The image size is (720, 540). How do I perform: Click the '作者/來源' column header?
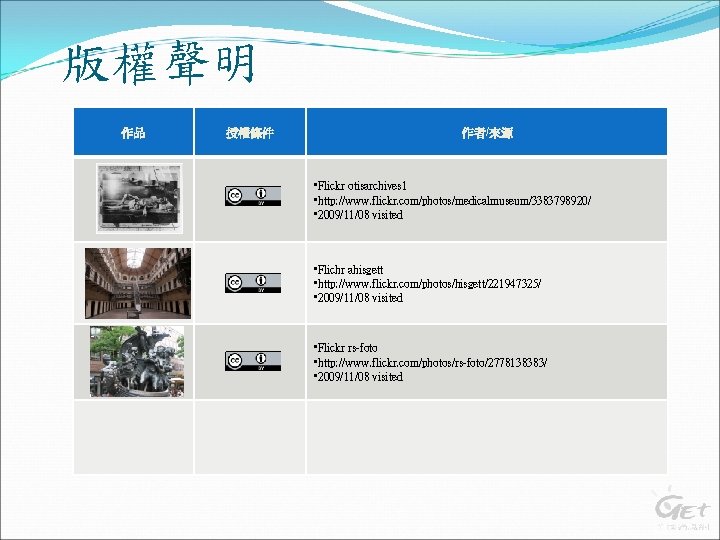[x=487, y=132]
